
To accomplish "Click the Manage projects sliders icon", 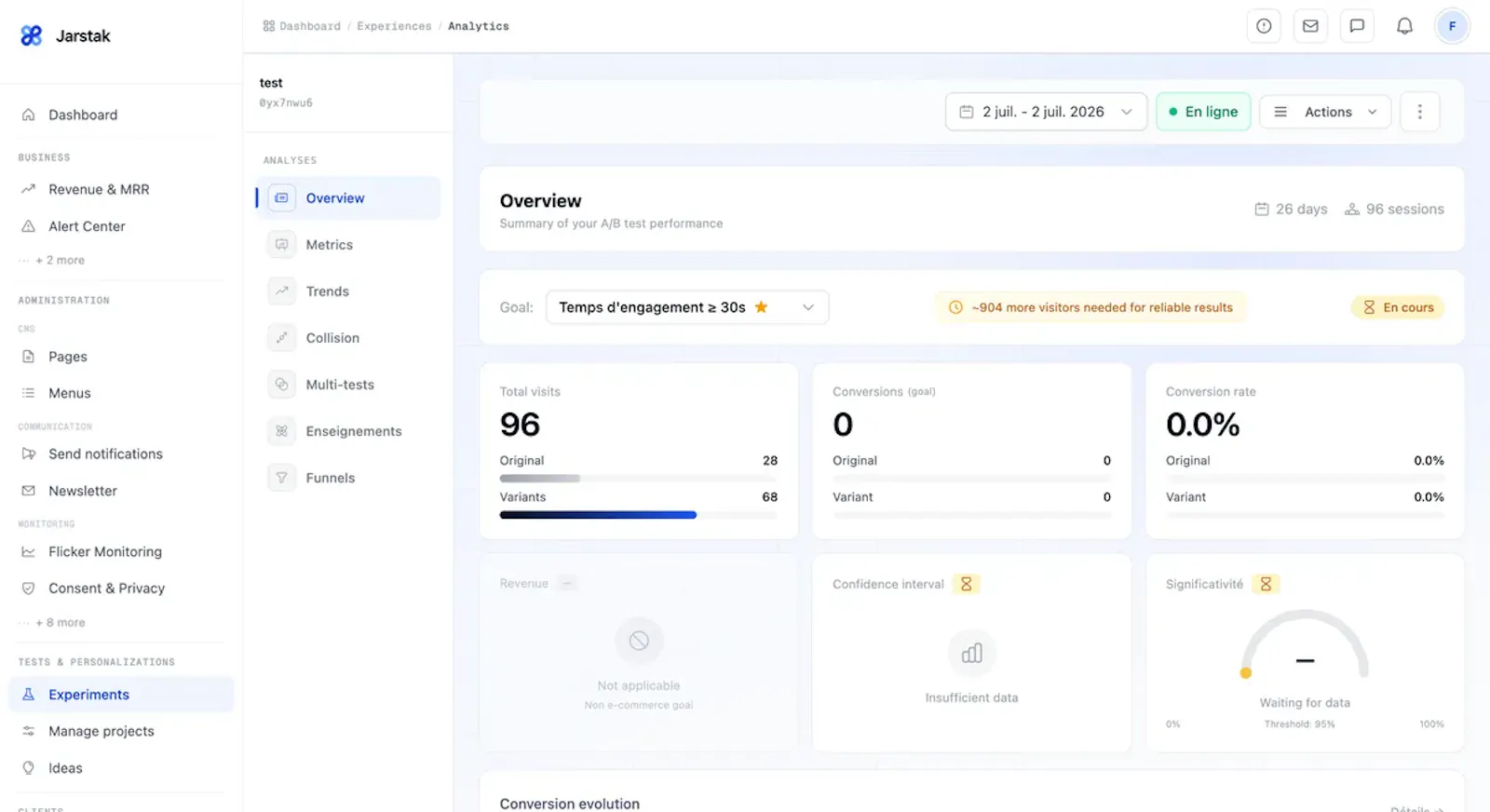I will (29, 731).
